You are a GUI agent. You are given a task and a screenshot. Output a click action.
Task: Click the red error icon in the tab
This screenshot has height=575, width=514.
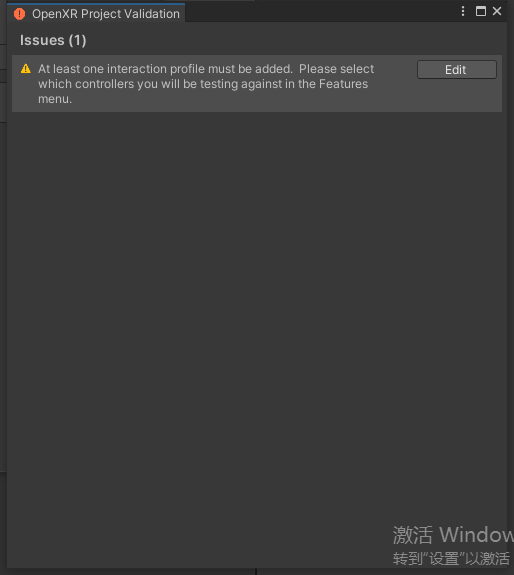click(19, 14)
